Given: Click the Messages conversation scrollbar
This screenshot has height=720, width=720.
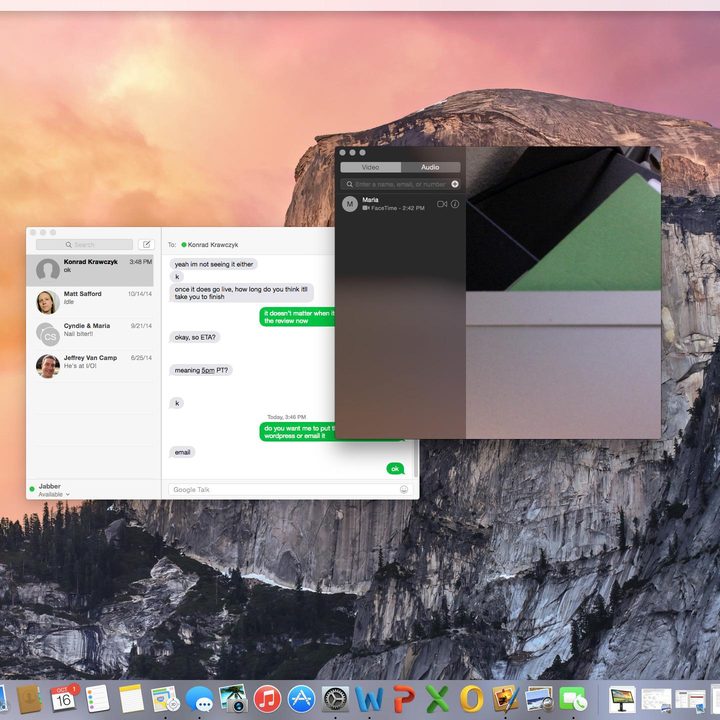Looking at the screenshot, I should [416, 459].
